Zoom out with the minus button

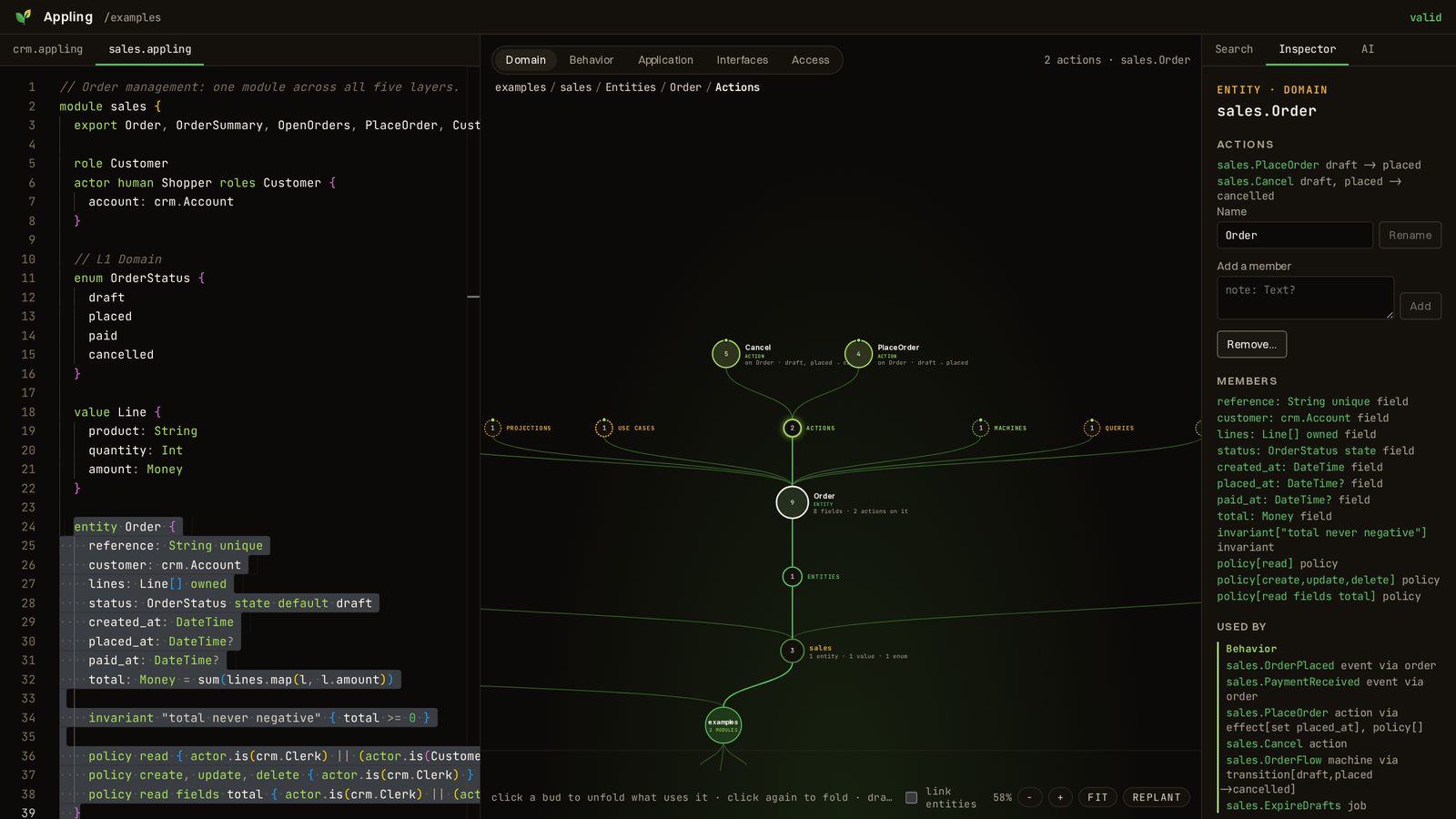click(x=1030, y=797)
